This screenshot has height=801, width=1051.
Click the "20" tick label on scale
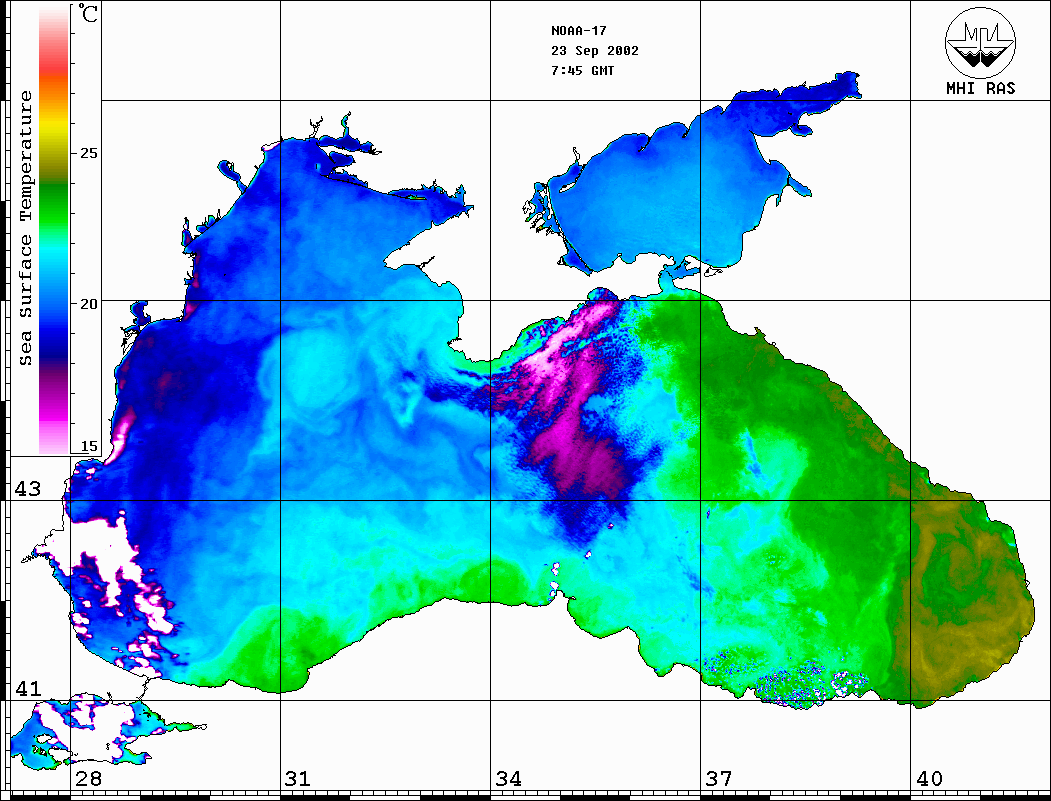(x=88, y=304)
